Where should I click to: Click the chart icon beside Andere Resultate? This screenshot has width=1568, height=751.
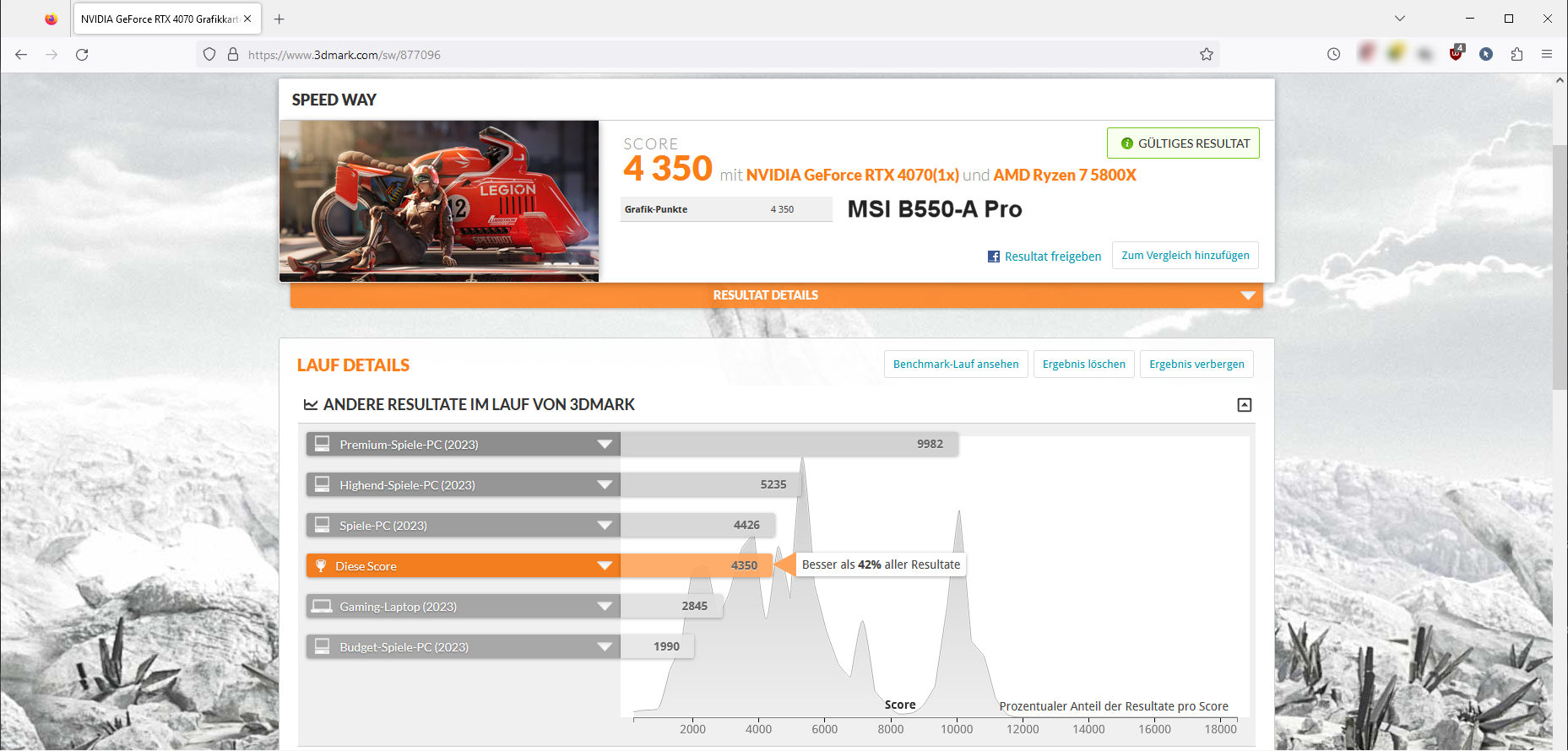point(311,405)
